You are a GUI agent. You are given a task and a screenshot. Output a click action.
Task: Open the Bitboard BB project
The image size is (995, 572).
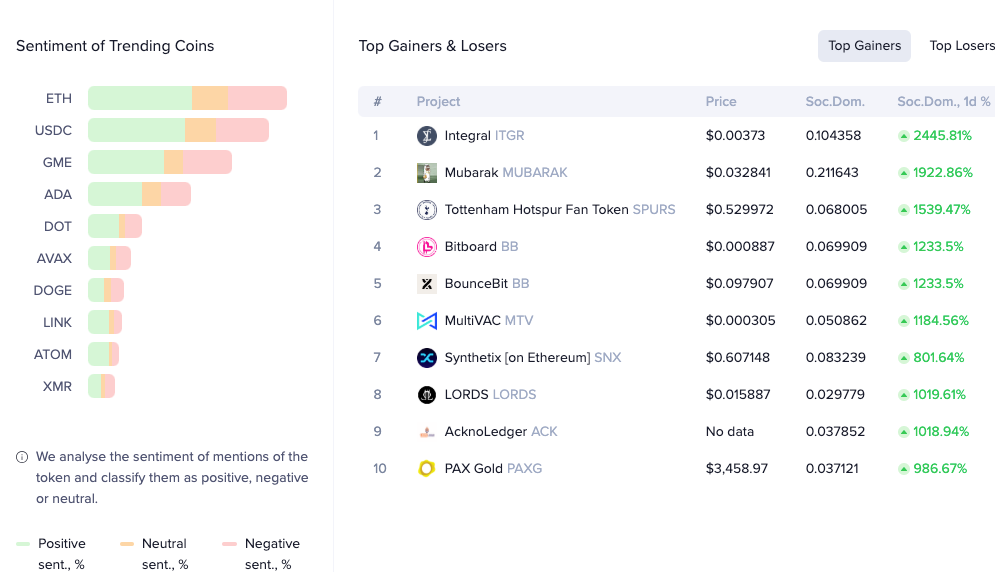click(481, 246)
